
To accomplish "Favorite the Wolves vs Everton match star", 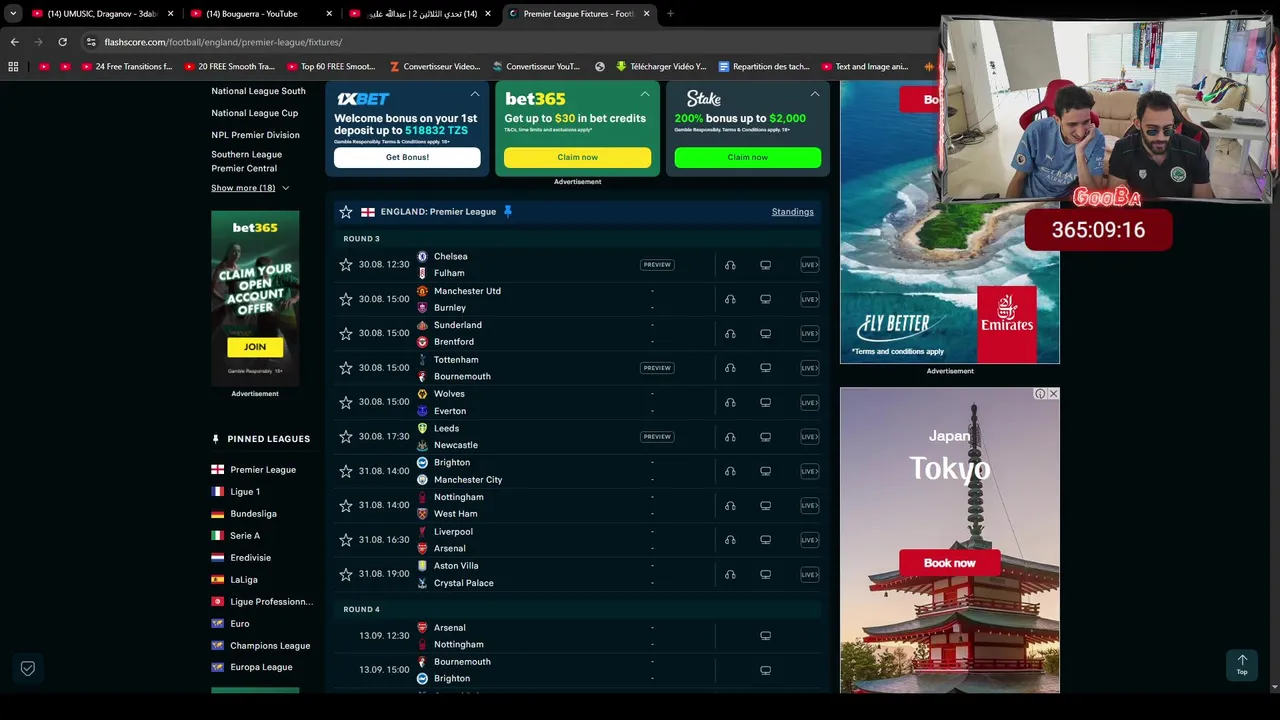I will click(x=346, y=402).
